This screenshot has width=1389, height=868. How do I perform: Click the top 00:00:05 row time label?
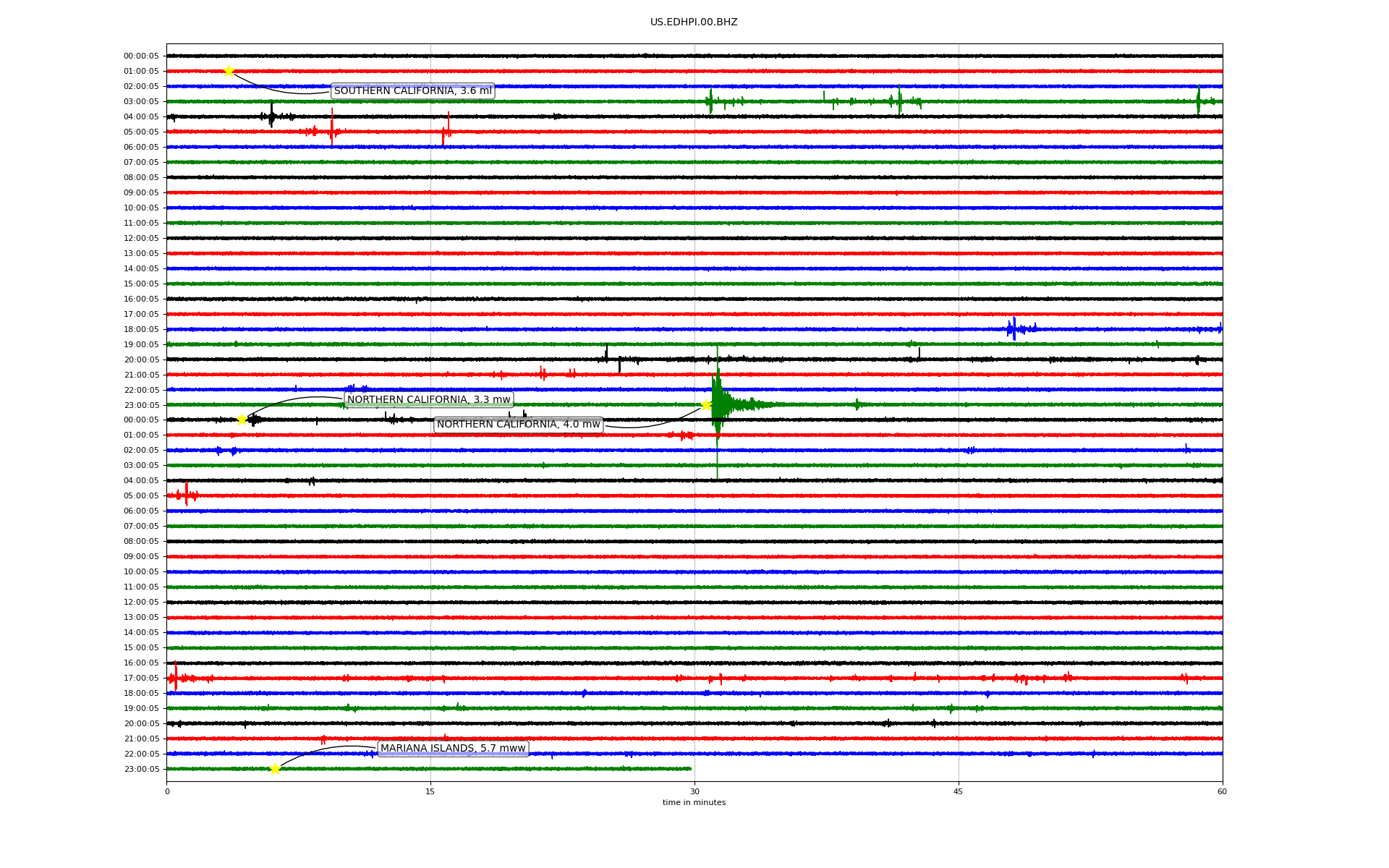coord(141,56)
